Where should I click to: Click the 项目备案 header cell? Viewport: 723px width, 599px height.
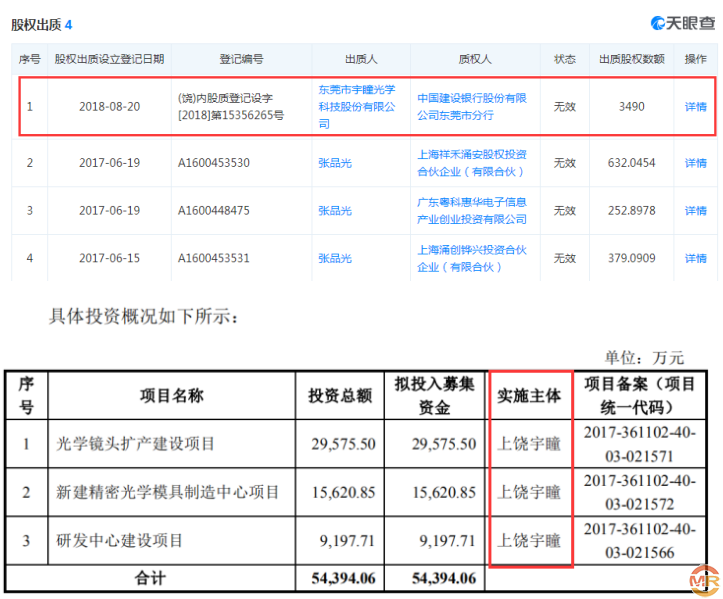point(639,396)
